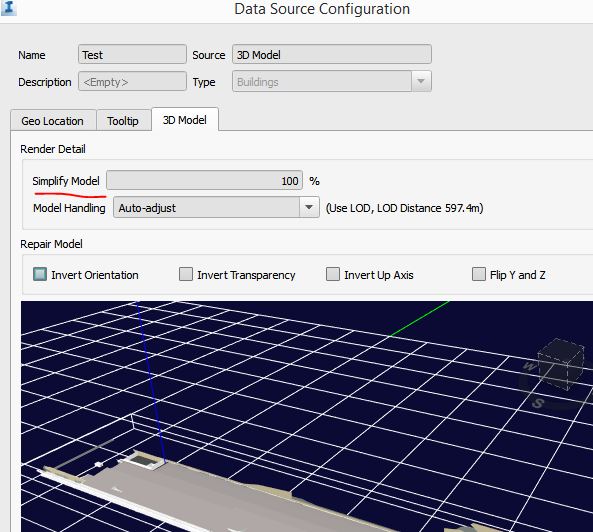This screenshot has width=593, height=532.
Task: Focus the Name field containing Test
Action: (132, 54)
